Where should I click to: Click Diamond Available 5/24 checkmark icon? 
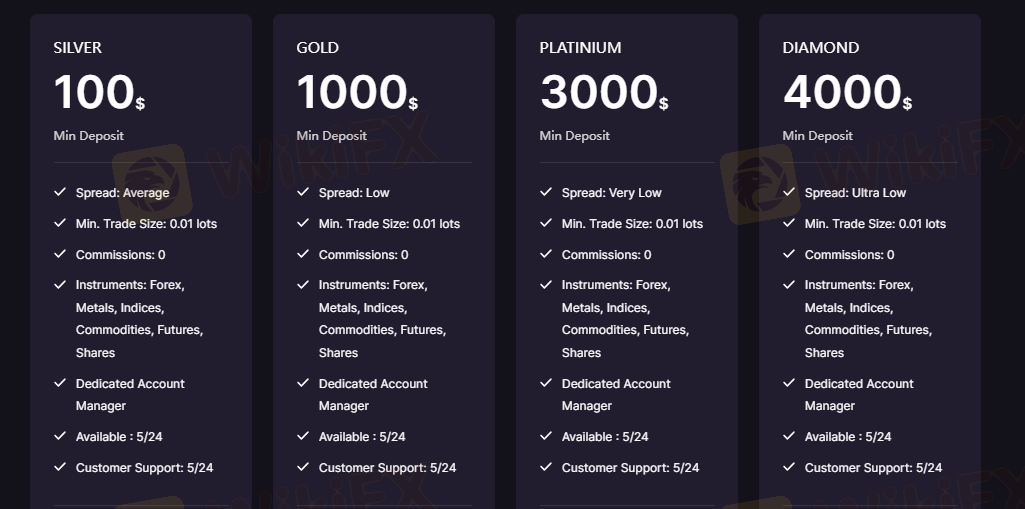tap(789, 436)
